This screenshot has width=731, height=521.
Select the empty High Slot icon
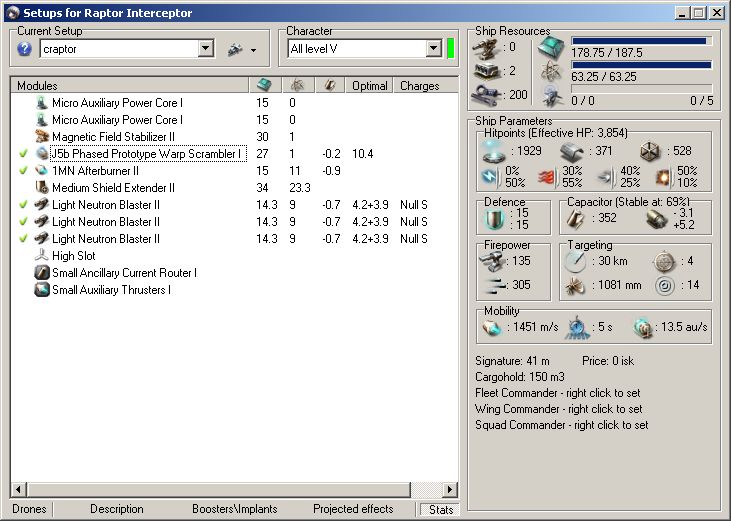click(42, 255)
